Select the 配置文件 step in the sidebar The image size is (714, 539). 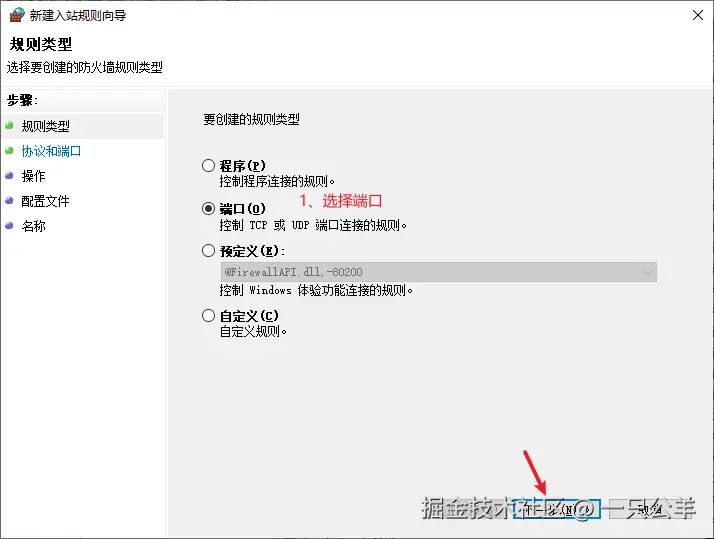[x=45, y=201]
